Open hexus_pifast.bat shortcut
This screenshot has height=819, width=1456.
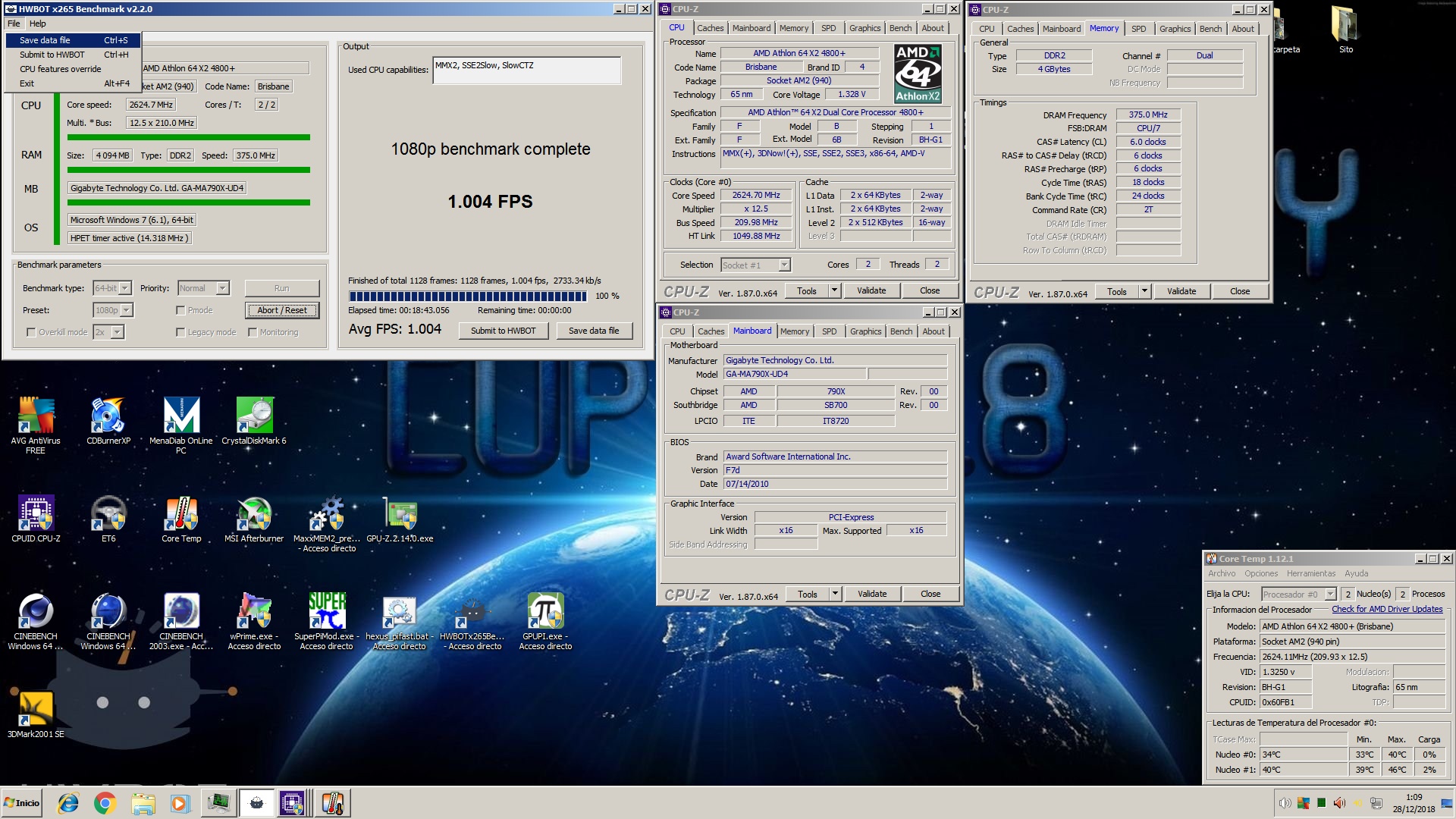point(400,621)
